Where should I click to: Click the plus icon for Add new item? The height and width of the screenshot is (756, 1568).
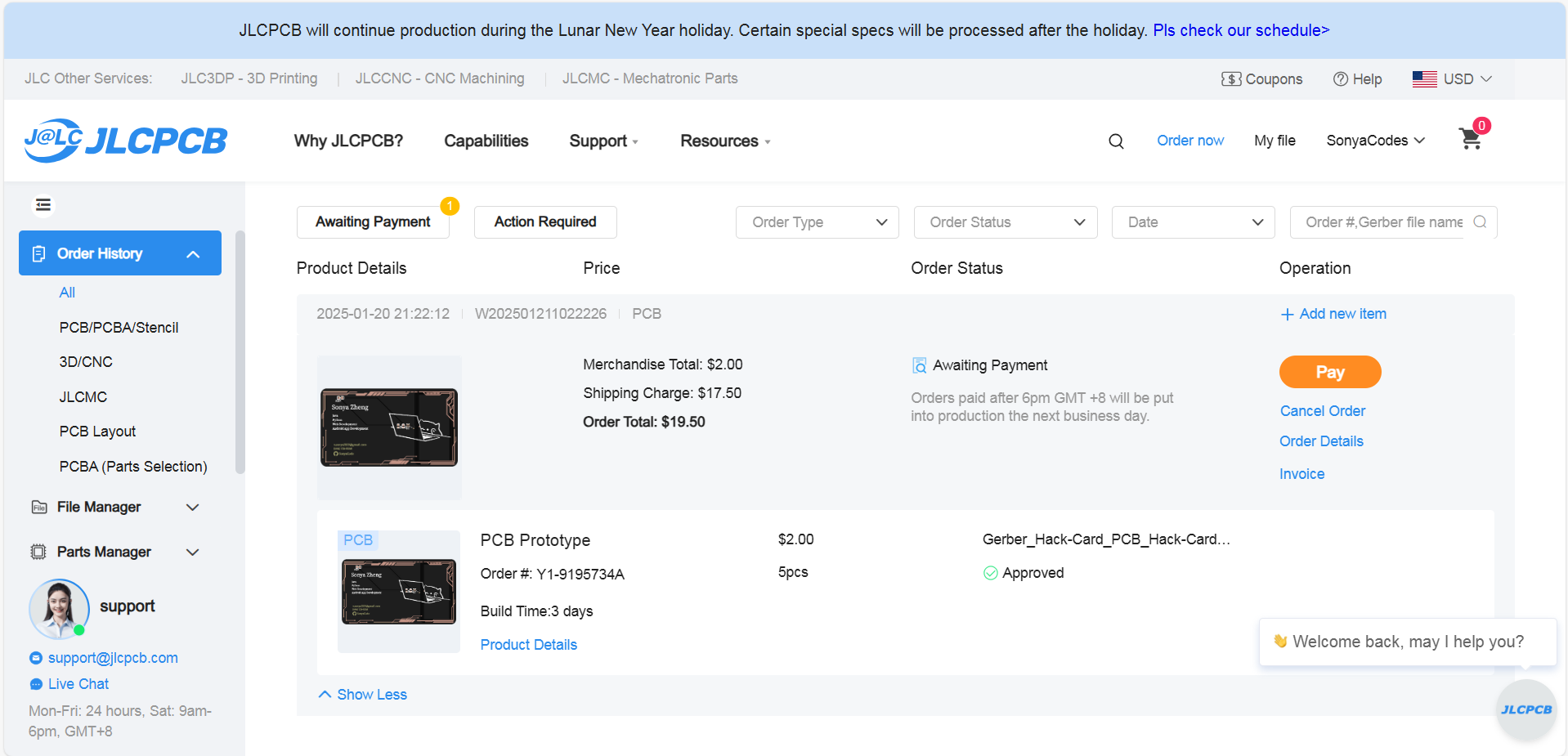[1288, 315]
